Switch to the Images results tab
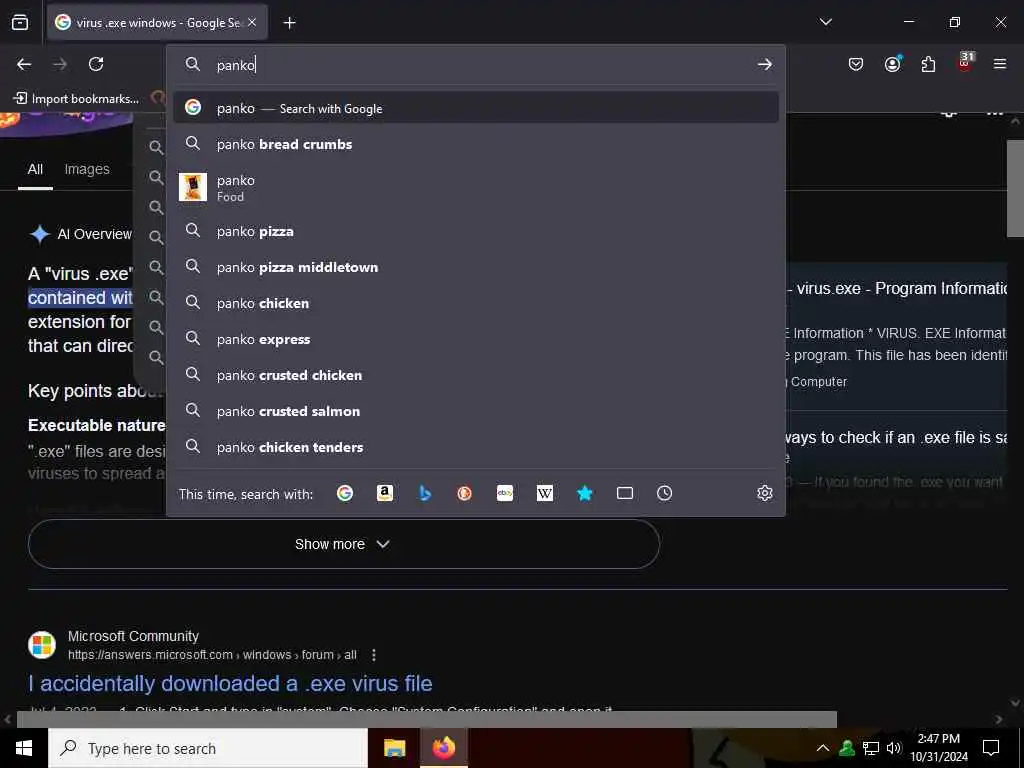1024x768 pixels. point(87,169)
